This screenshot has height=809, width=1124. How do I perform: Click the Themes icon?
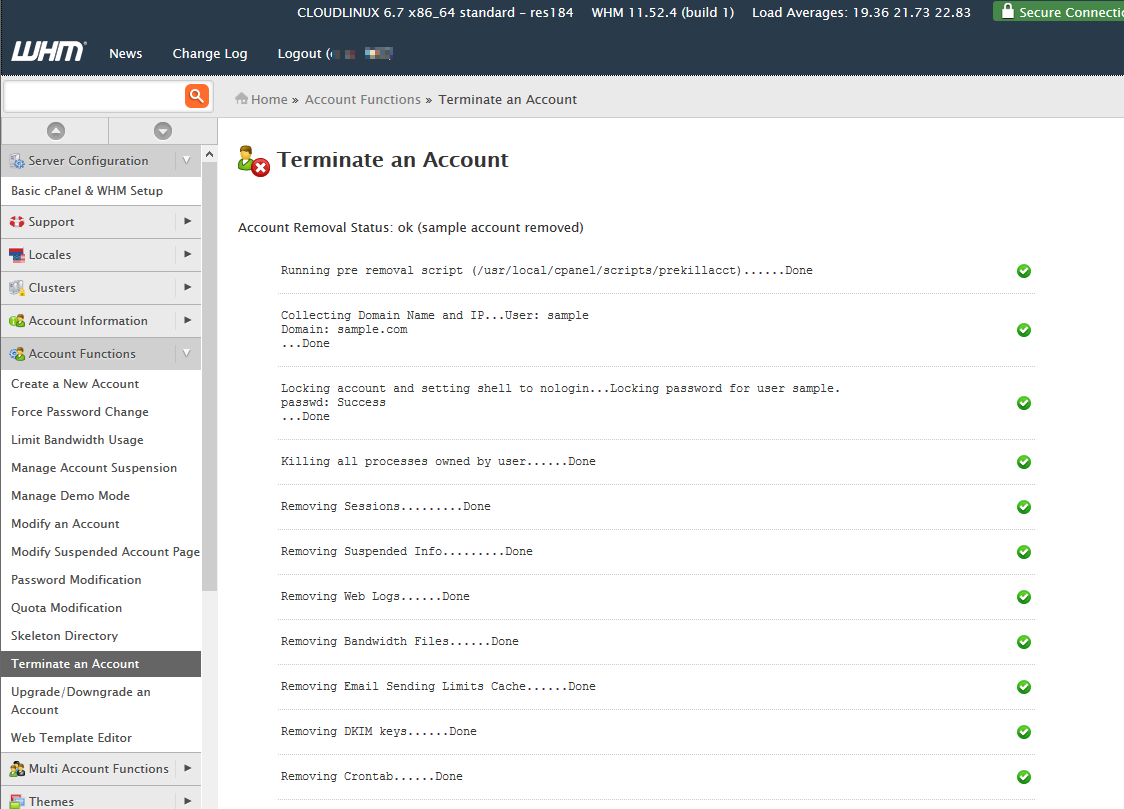(17, 802)
